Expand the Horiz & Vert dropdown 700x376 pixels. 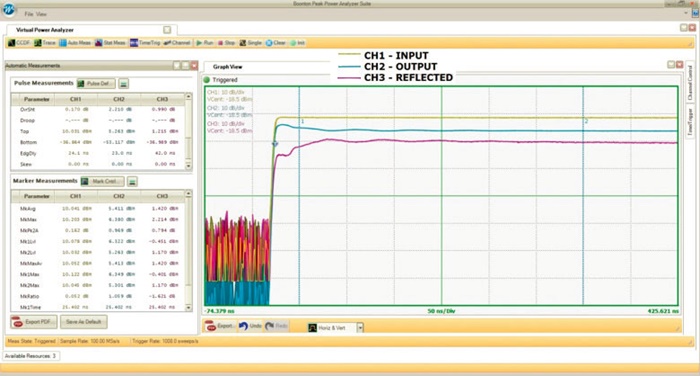360,328
